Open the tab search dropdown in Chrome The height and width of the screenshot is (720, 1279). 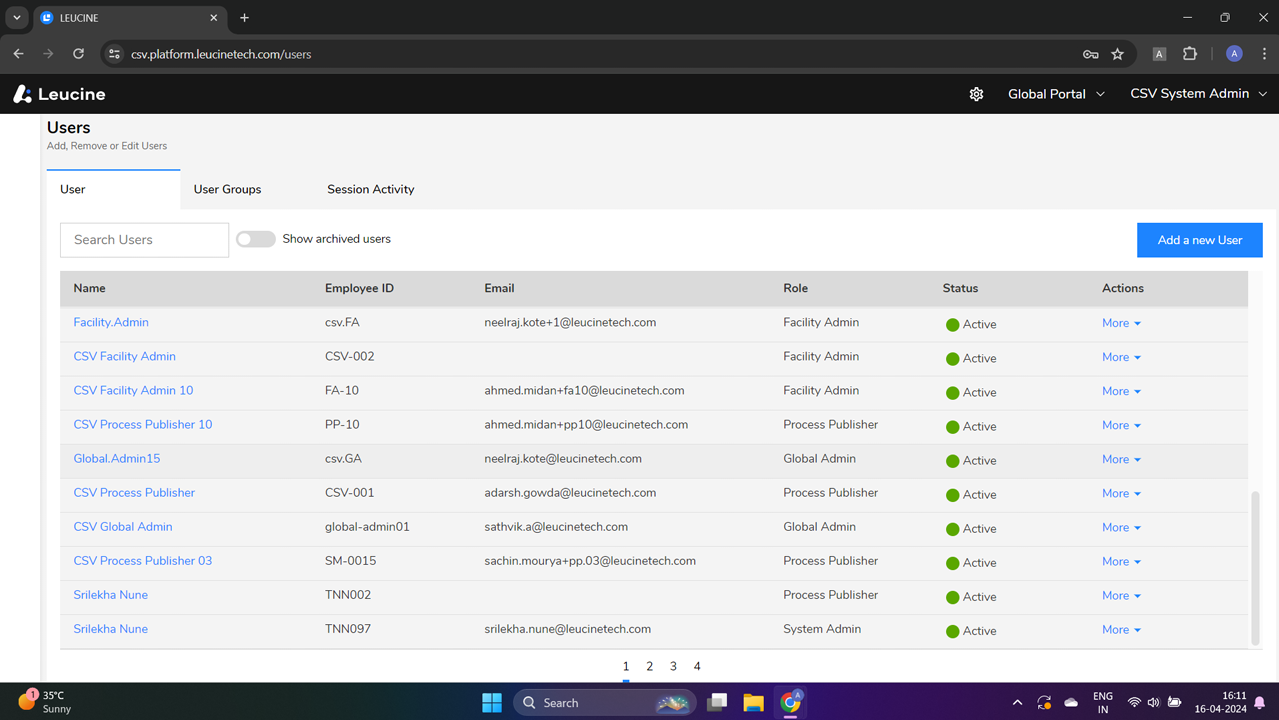click(x=17, y=18)
